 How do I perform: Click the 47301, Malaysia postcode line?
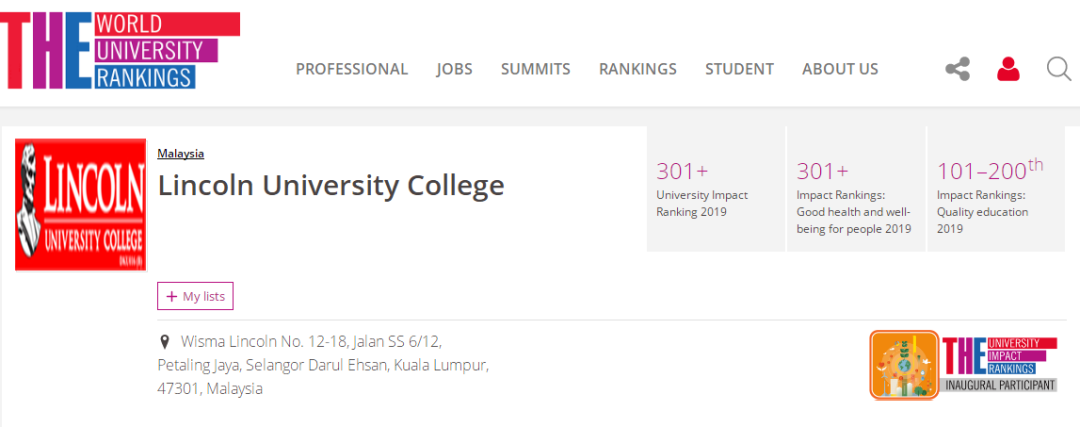pos(210,388)
